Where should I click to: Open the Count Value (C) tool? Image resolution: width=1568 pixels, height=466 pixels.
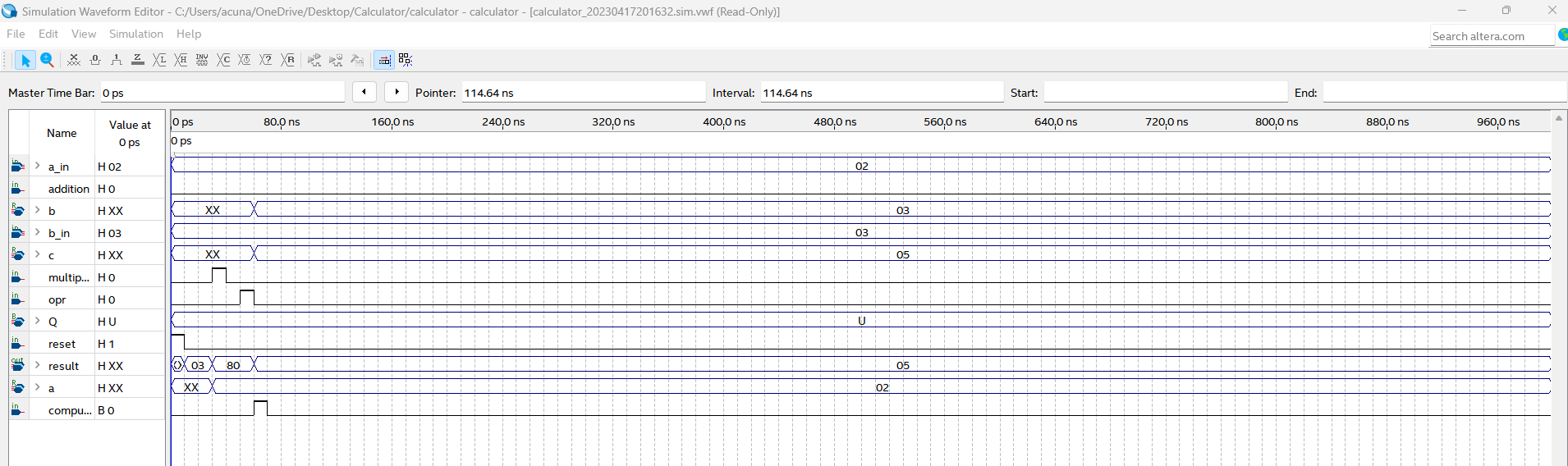[x=223, y=60]
